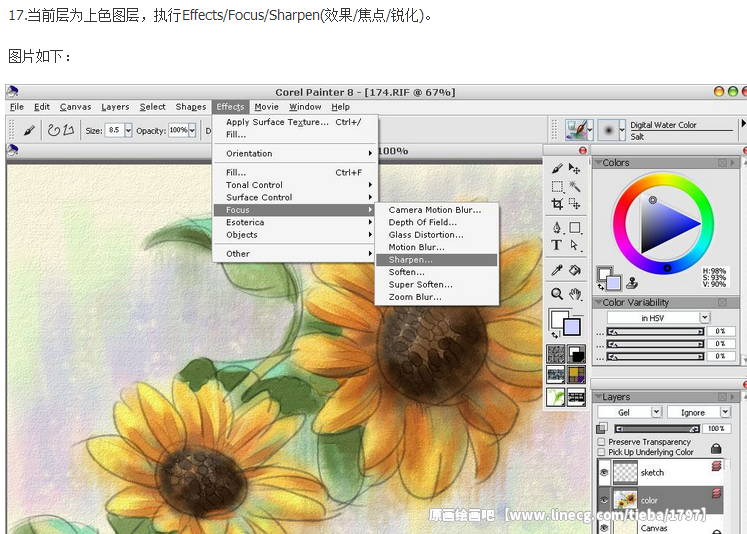
Task: Select the Rectangular Selection tool
Action: click(557, 186)
